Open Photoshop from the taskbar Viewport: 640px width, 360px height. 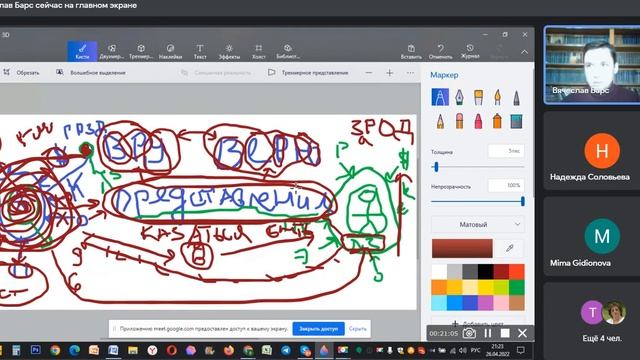(36, 350)
